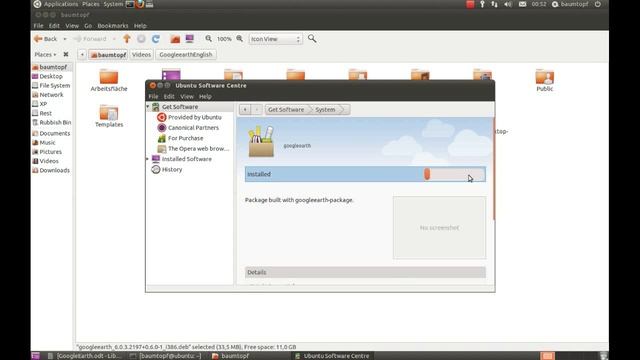Zoom out with magnifier minus icon
The width and height of the screenshot is (640, 360).
[209, 39]
